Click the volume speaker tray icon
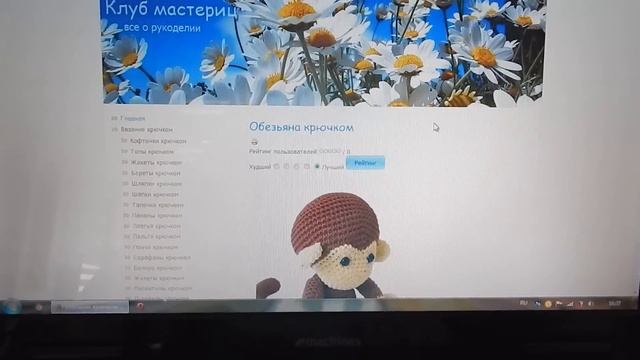Viewport: 640px width, 360px height. point(591,304)
